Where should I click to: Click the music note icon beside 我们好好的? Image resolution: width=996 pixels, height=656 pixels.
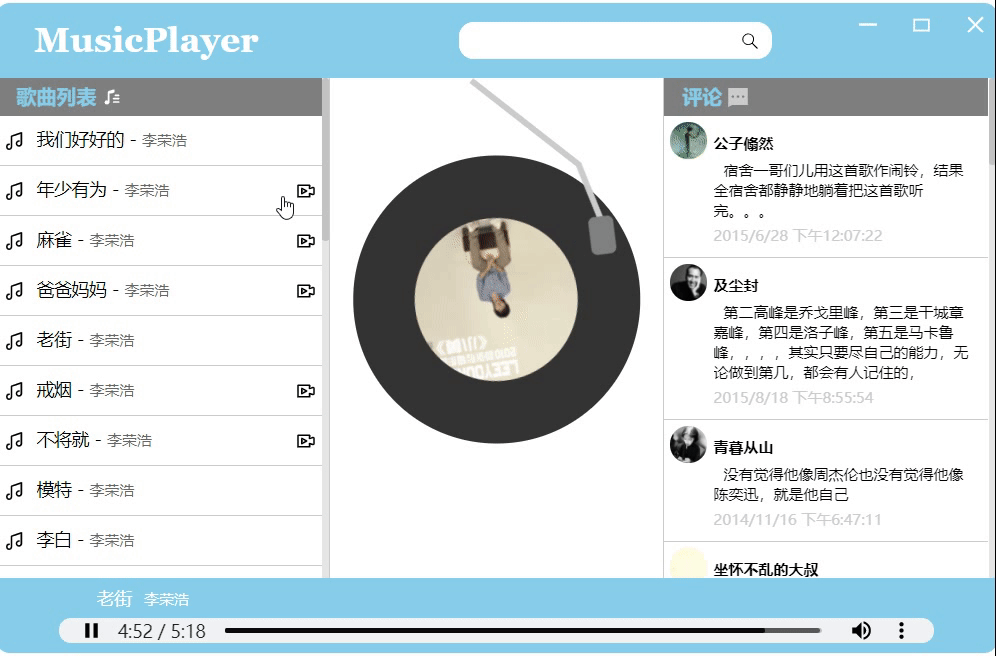tap(14, 140)
